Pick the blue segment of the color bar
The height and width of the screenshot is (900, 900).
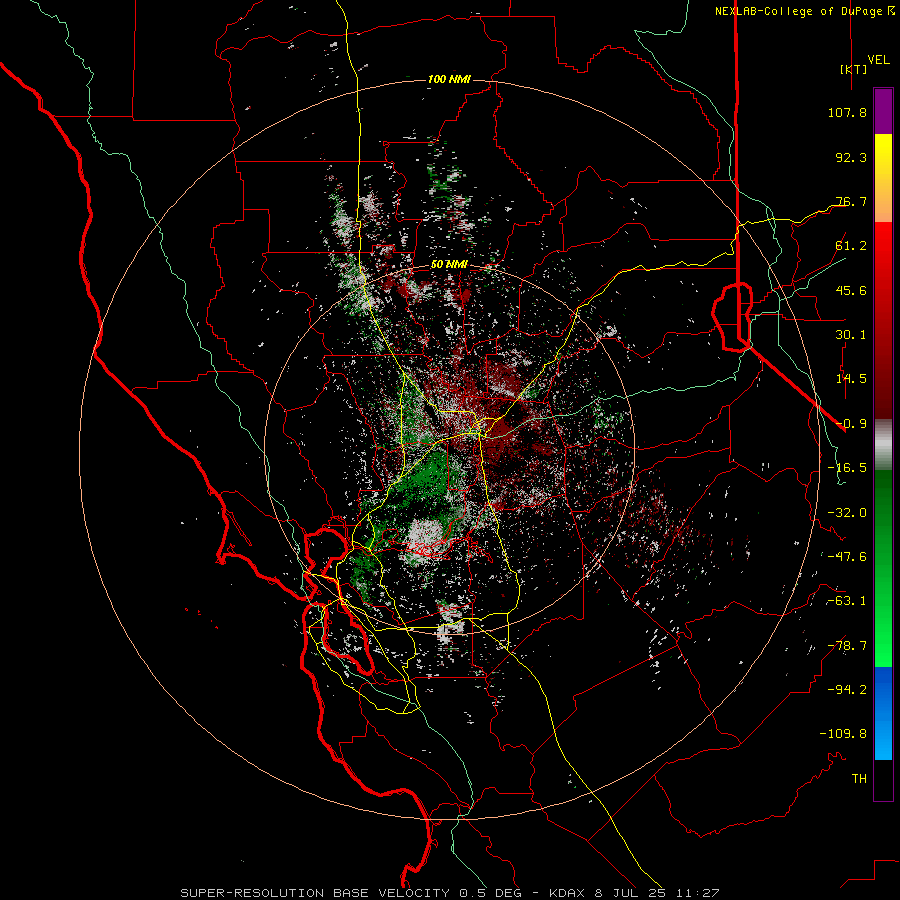coord(883,713)
